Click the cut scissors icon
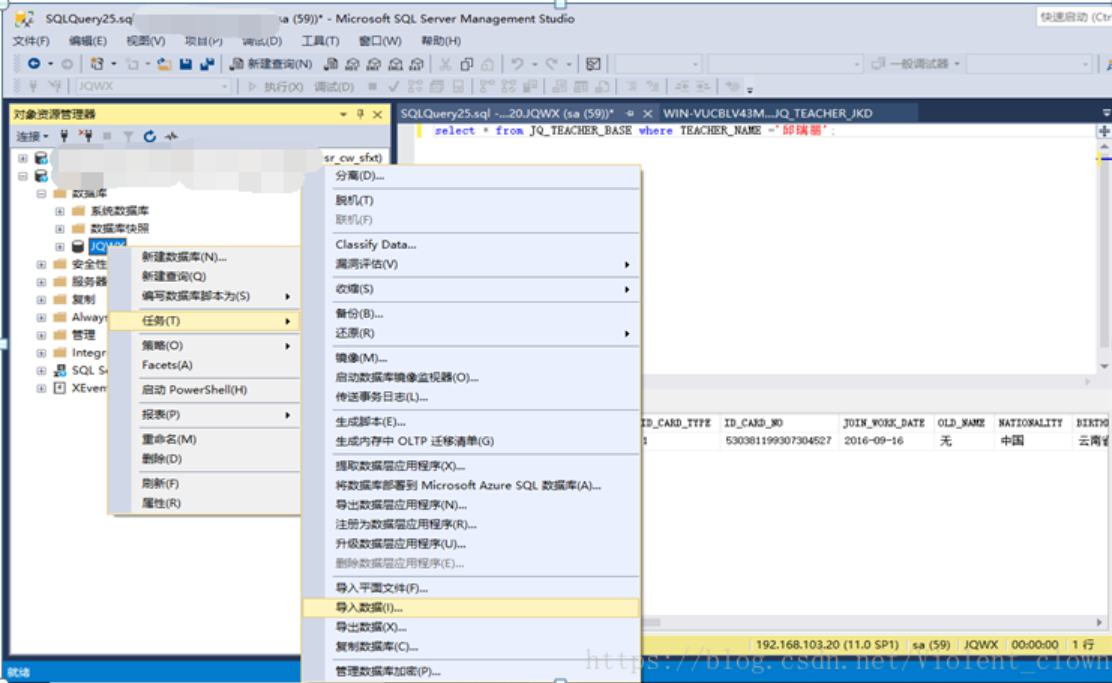 click(x=445, y=64)
